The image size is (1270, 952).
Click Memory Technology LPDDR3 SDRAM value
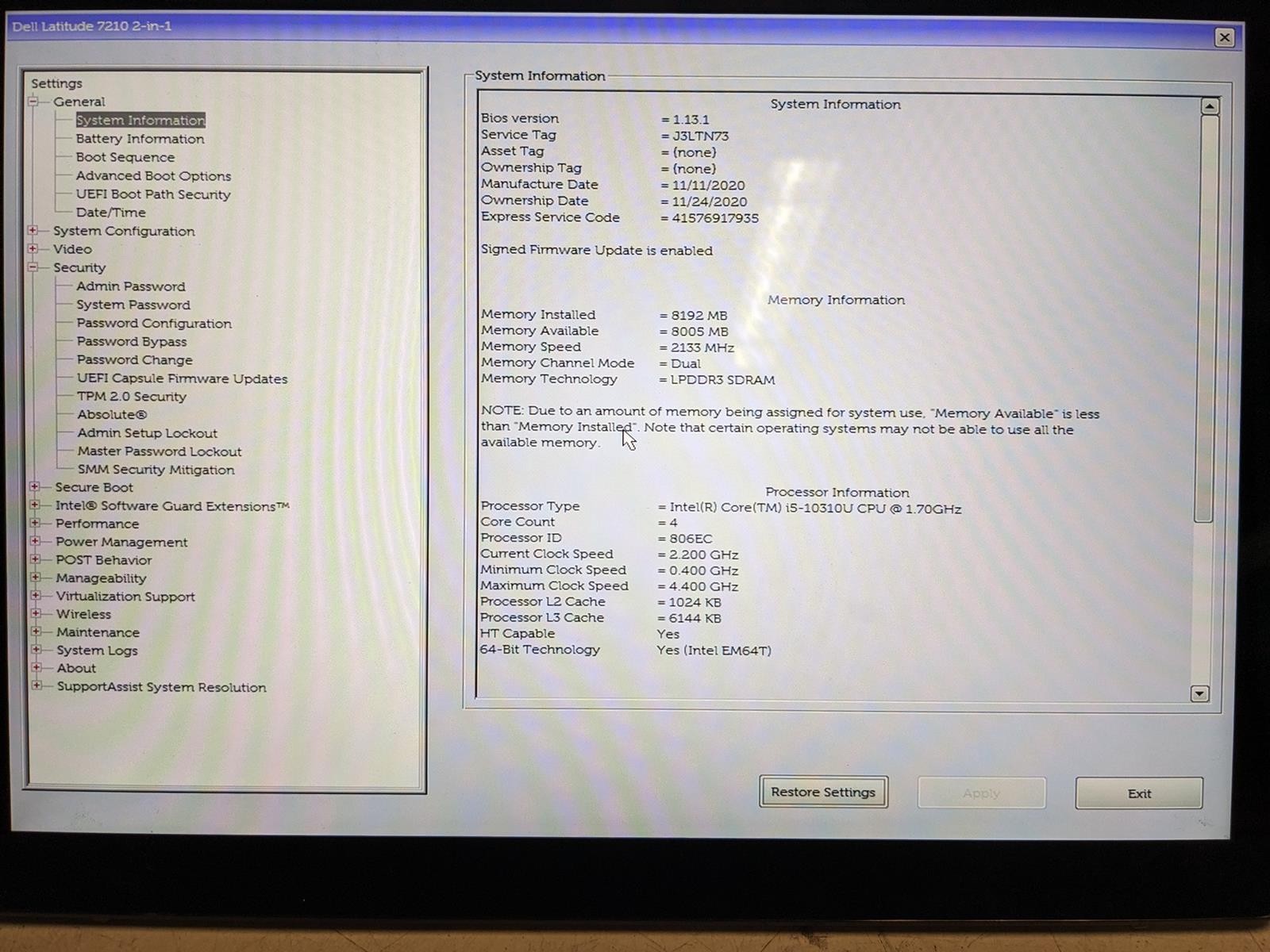click(x=722, y=380)
